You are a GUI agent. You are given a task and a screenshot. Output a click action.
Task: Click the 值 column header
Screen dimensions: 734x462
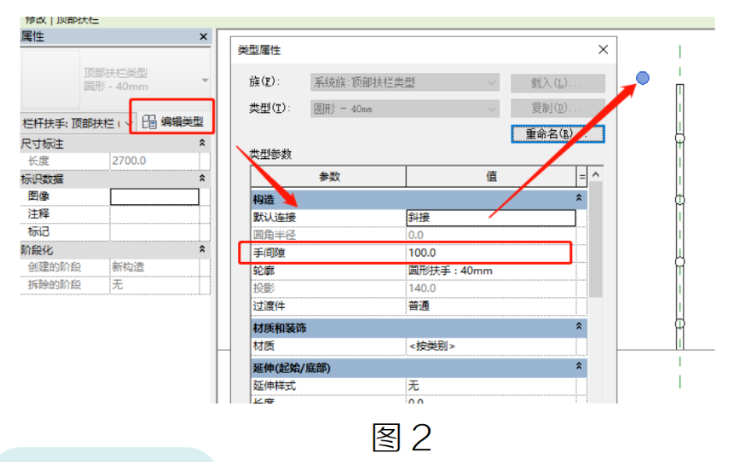[x=491, y=176]
